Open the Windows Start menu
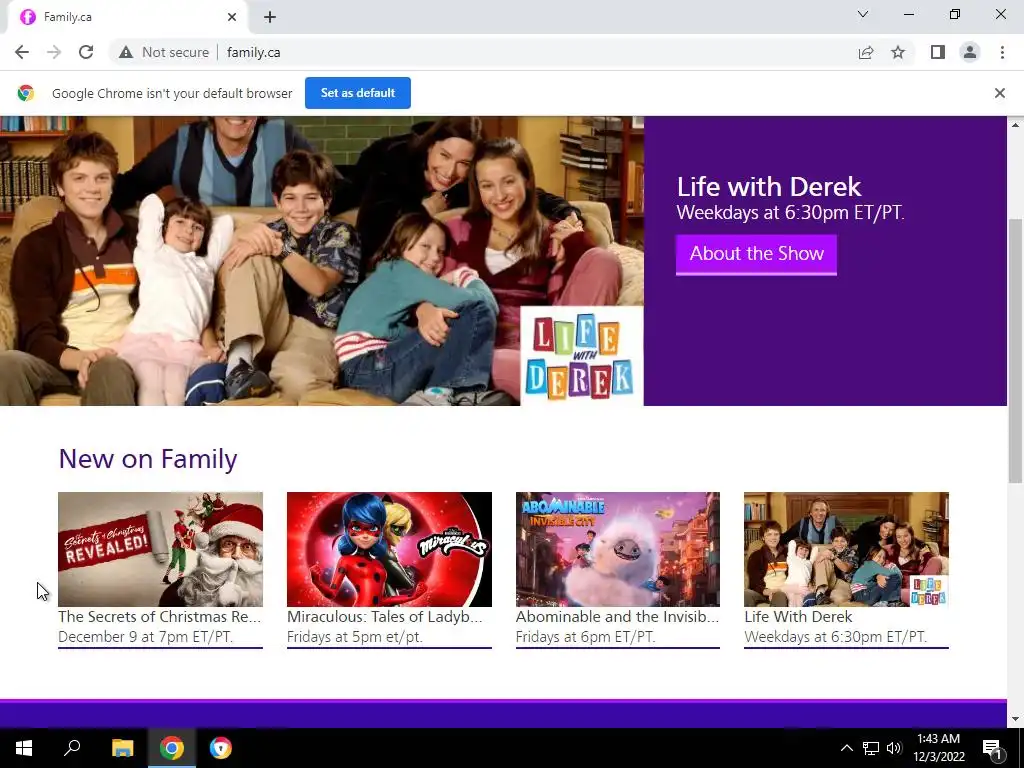The width and height of the screenshot is (1024, 768). [24, 748]
